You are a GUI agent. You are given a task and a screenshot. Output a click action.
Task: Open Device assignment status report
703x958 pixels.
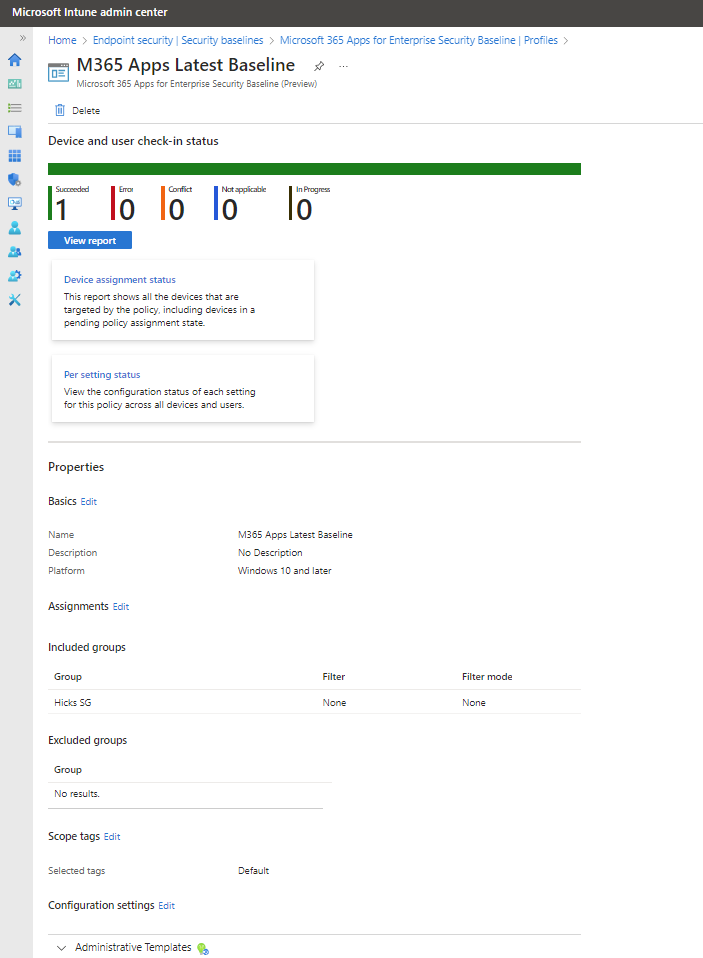[120, 280]
